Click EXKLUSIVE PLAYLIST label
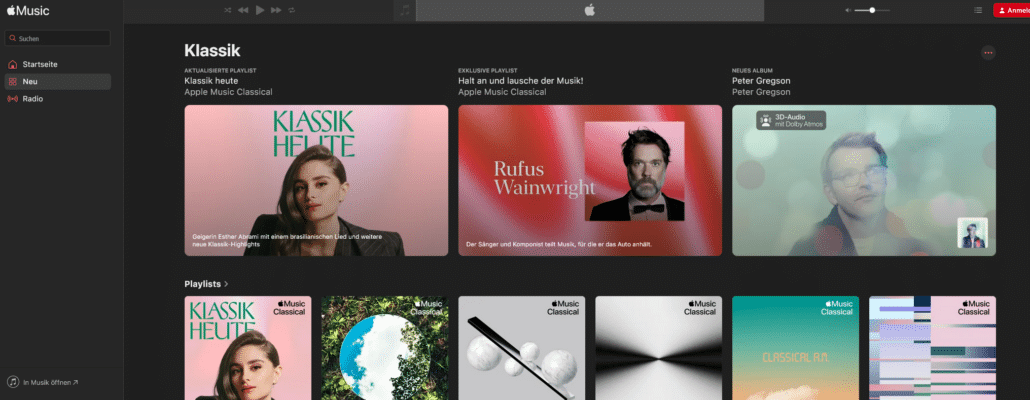This screenshot has height=400, width=1030. 488,70
